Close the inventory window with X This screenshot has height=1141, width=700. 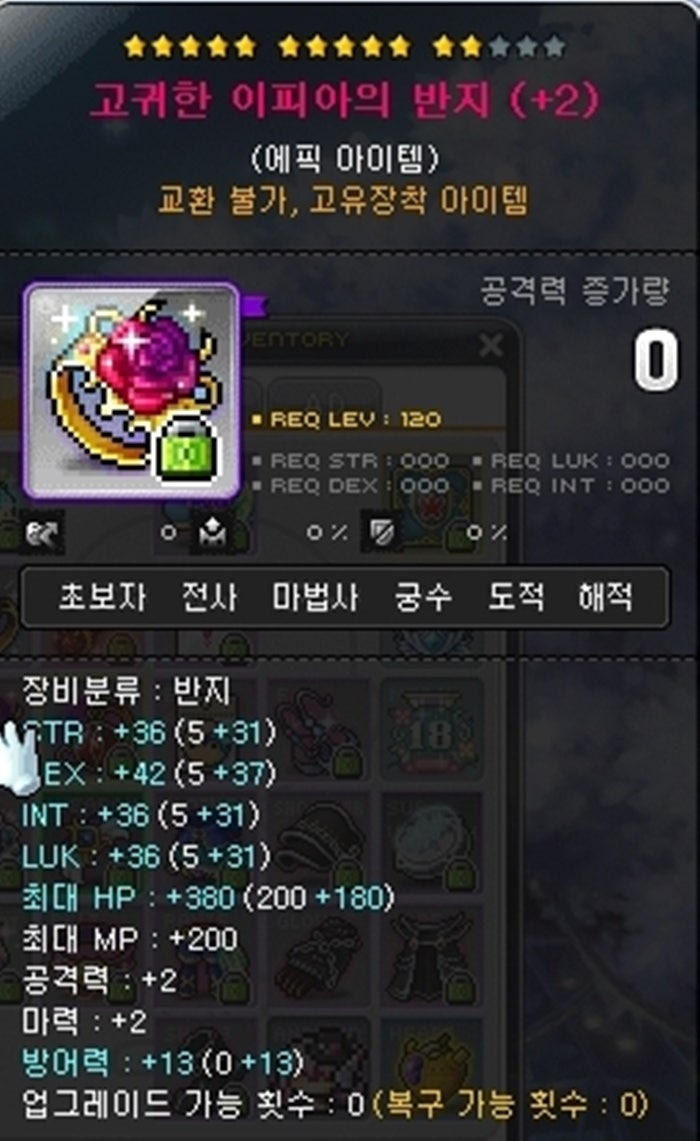491,345
